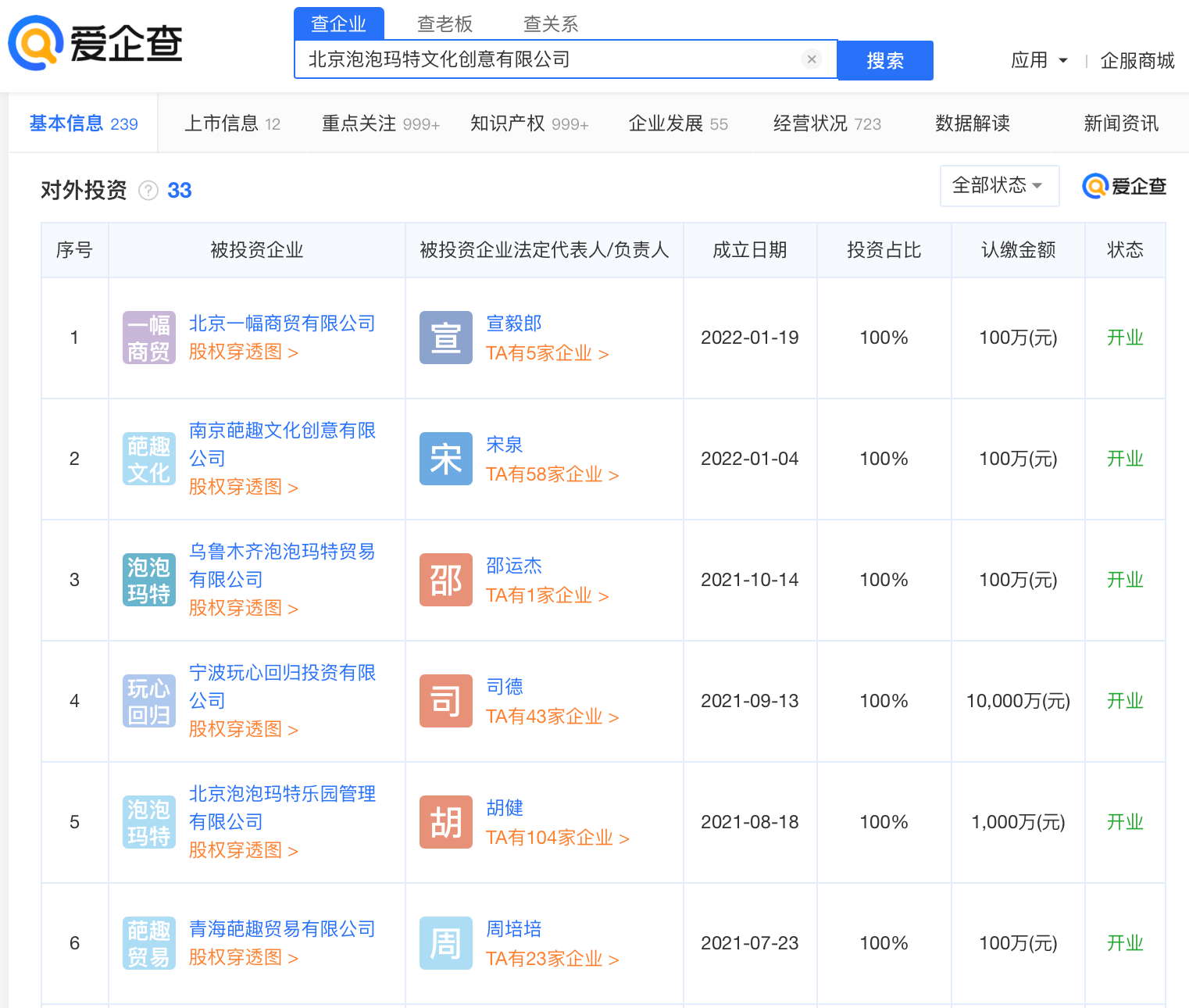Open 邵运杰 person profile link
The width and height of the screenshot is (1189, 1008).
(x=513, y=566)
